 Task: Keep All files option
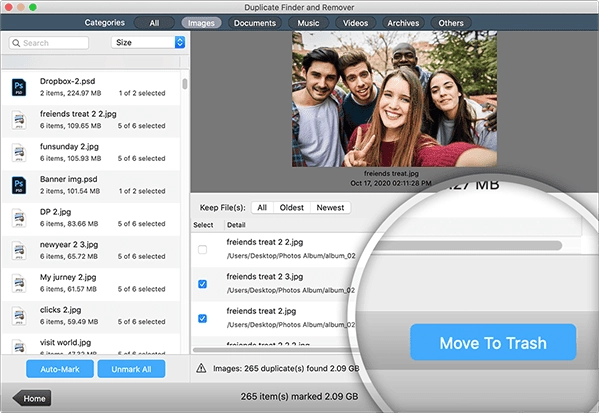pos(262,207)
